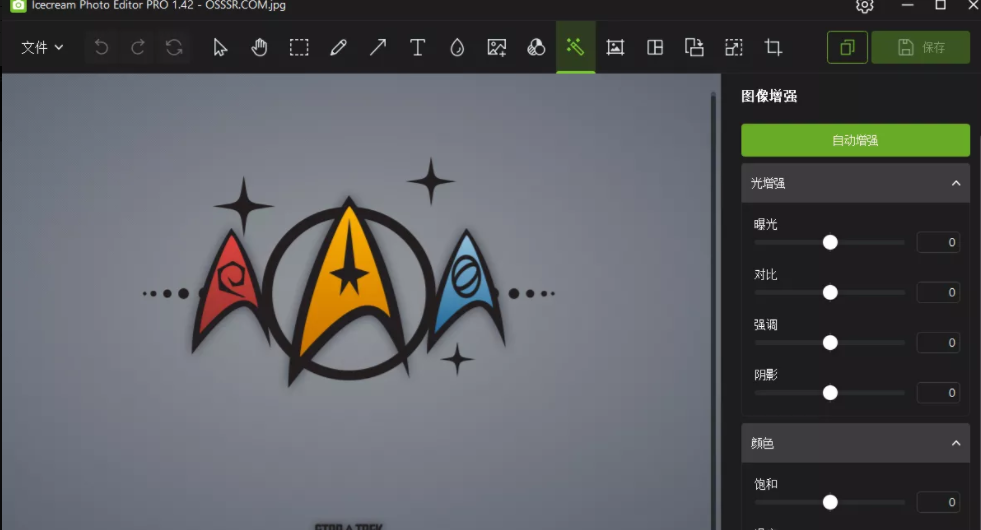Activate the hand pan tool

259,47
